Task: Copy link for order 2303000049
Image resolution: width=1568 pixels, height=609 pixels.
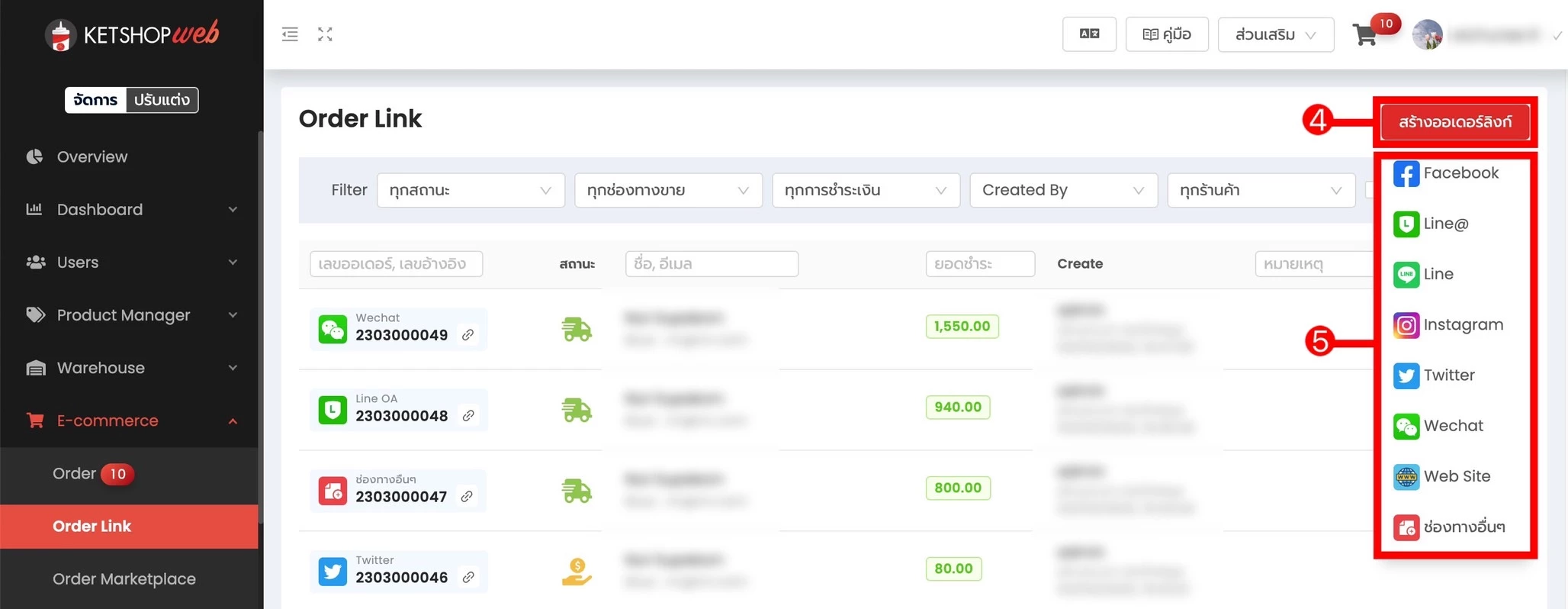Action: point(468,335)
